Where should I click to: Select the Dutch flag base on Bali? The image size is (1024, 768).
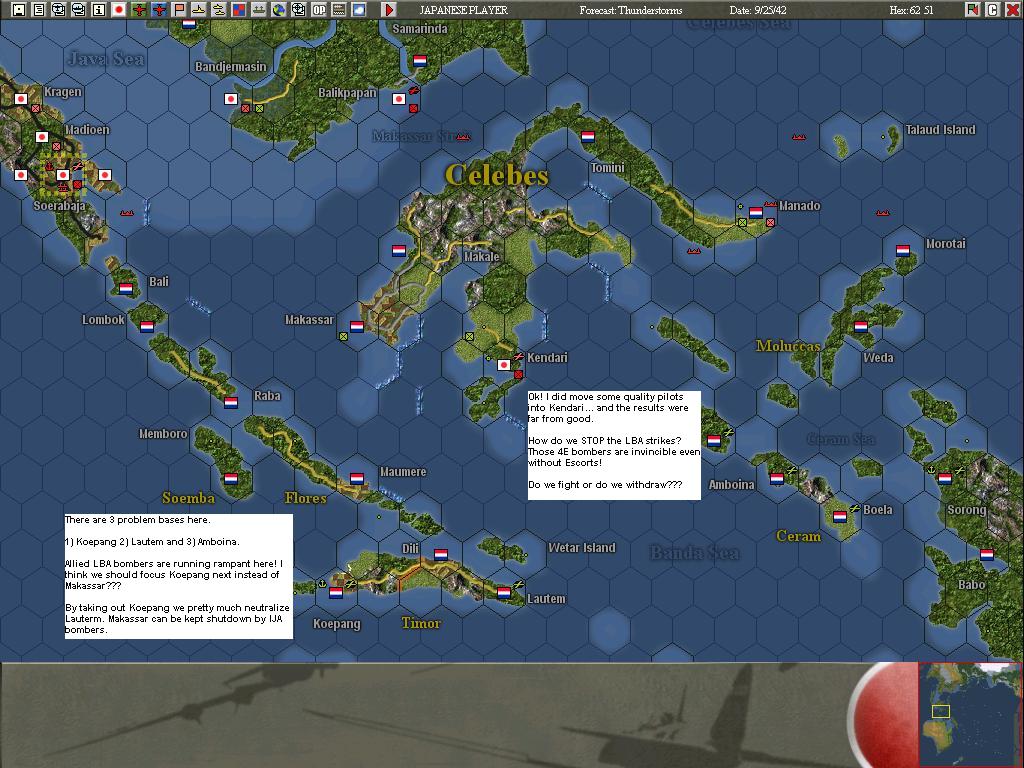(126, 289)
